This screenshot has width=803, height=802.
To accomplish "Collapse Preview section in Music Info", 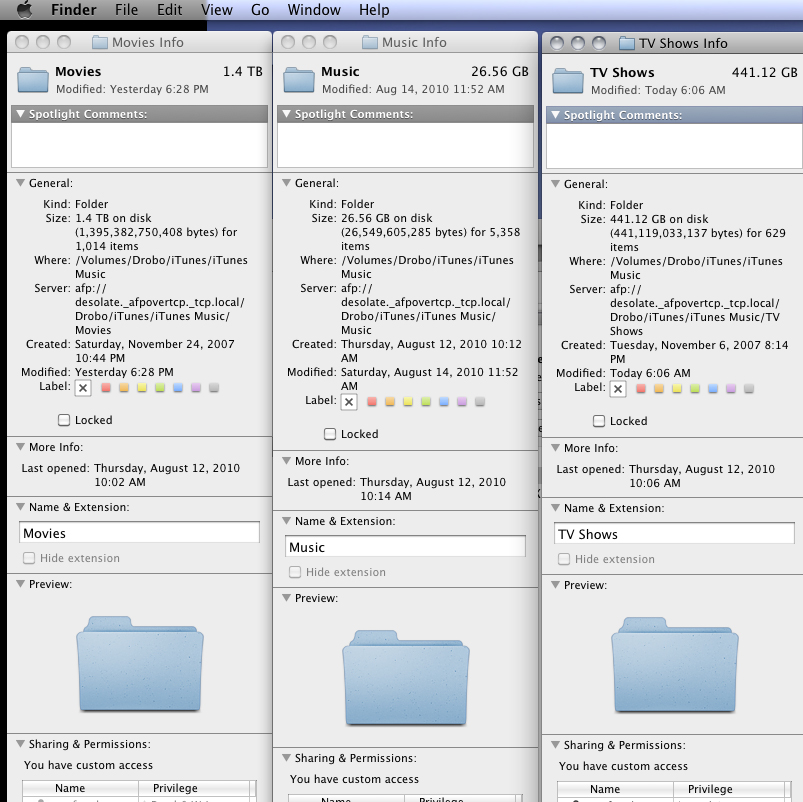I will (x=287, y=598).
